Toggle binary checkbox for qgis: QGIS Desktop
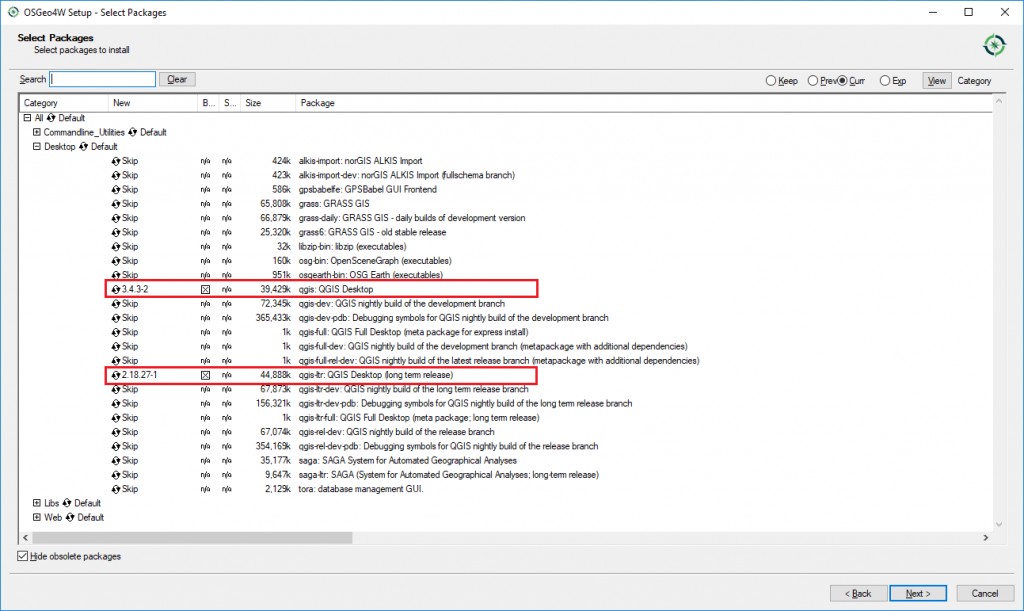Viewport: 1024px width, 611px height. coord(205,290)
